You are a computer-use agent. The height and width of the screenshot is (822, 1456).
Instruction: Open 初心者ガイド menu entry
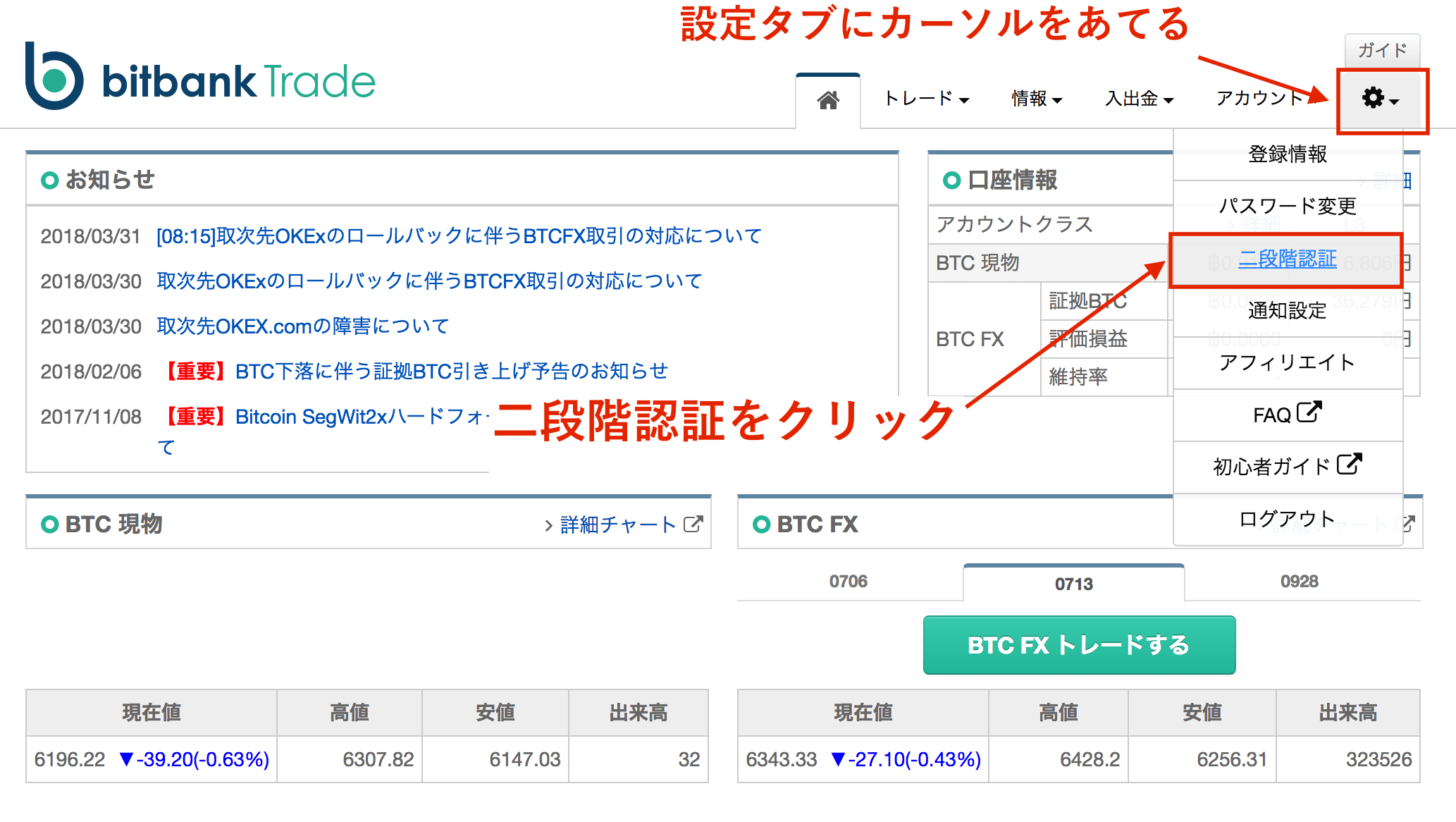[1288, 467]
